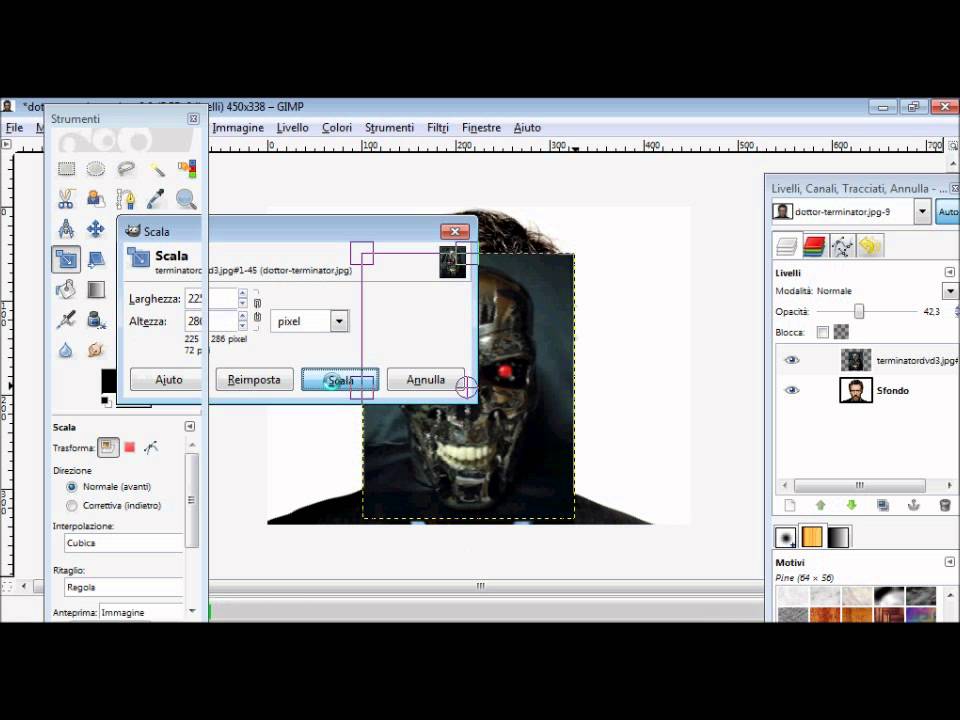
Task: Select the Measure compass tool
Action: pyautogui.click(x=66, y=229)
